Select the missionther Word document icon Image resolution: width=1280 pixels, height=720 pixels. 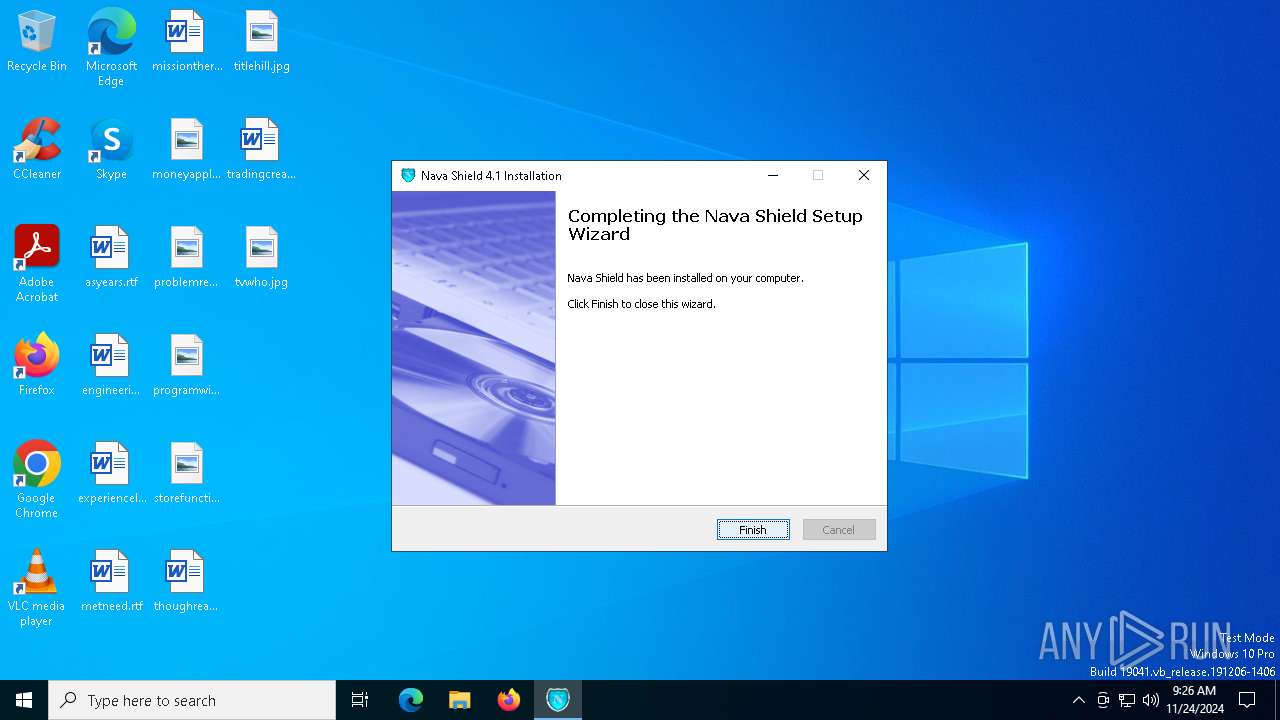pyautogui.click(x=186, y=42)
